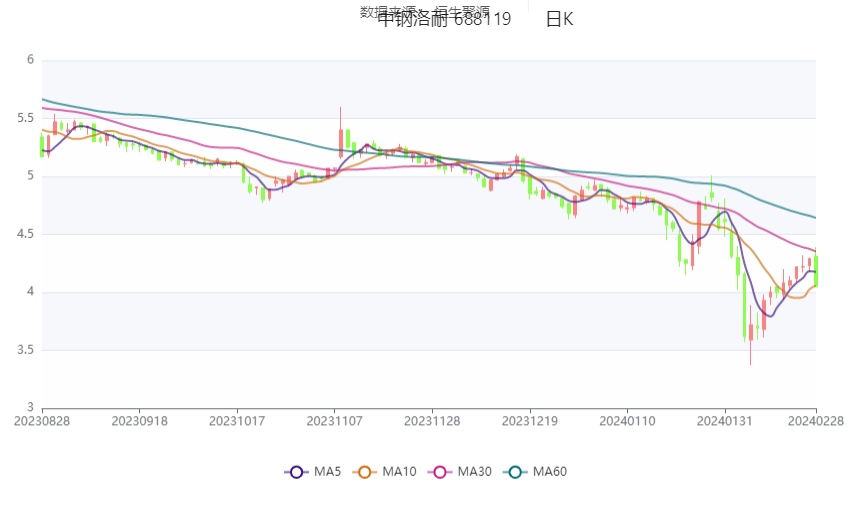Click the 3 price axis label

pyautogui.click(x=30, y=407)
